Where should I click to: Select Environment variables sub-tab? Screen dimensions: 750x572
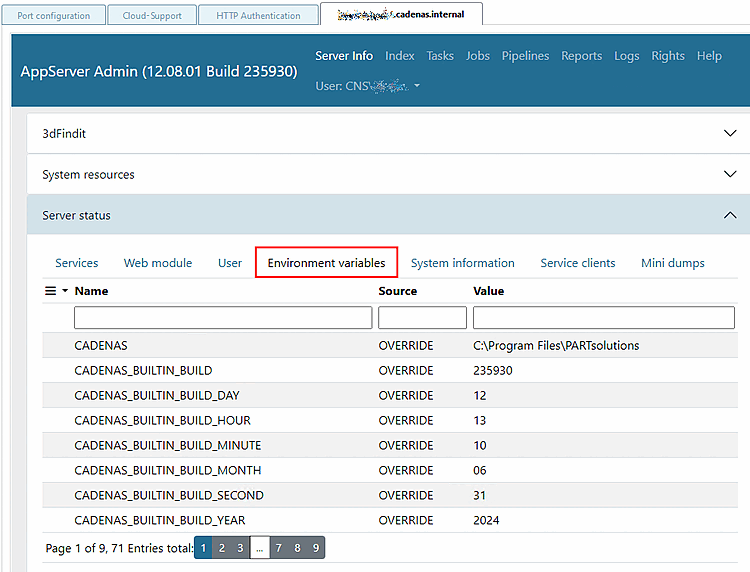point(326,263)
